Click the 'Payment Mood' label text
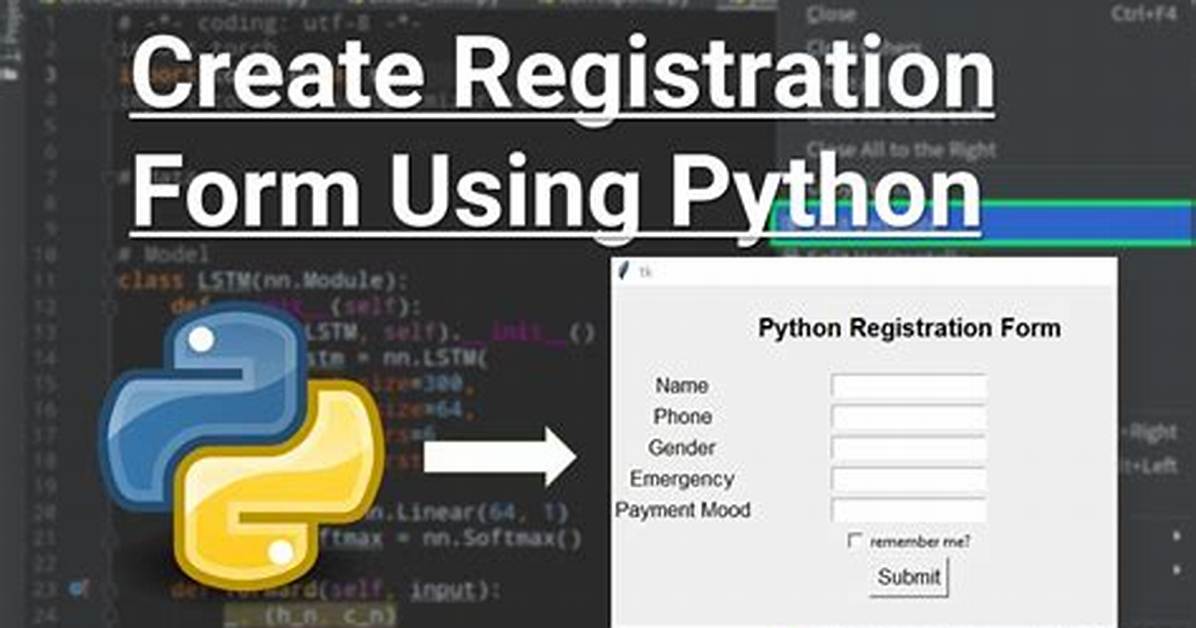The height and width of the screenshot is (628, 1196). pyautogui.click(x=683, y=510)
